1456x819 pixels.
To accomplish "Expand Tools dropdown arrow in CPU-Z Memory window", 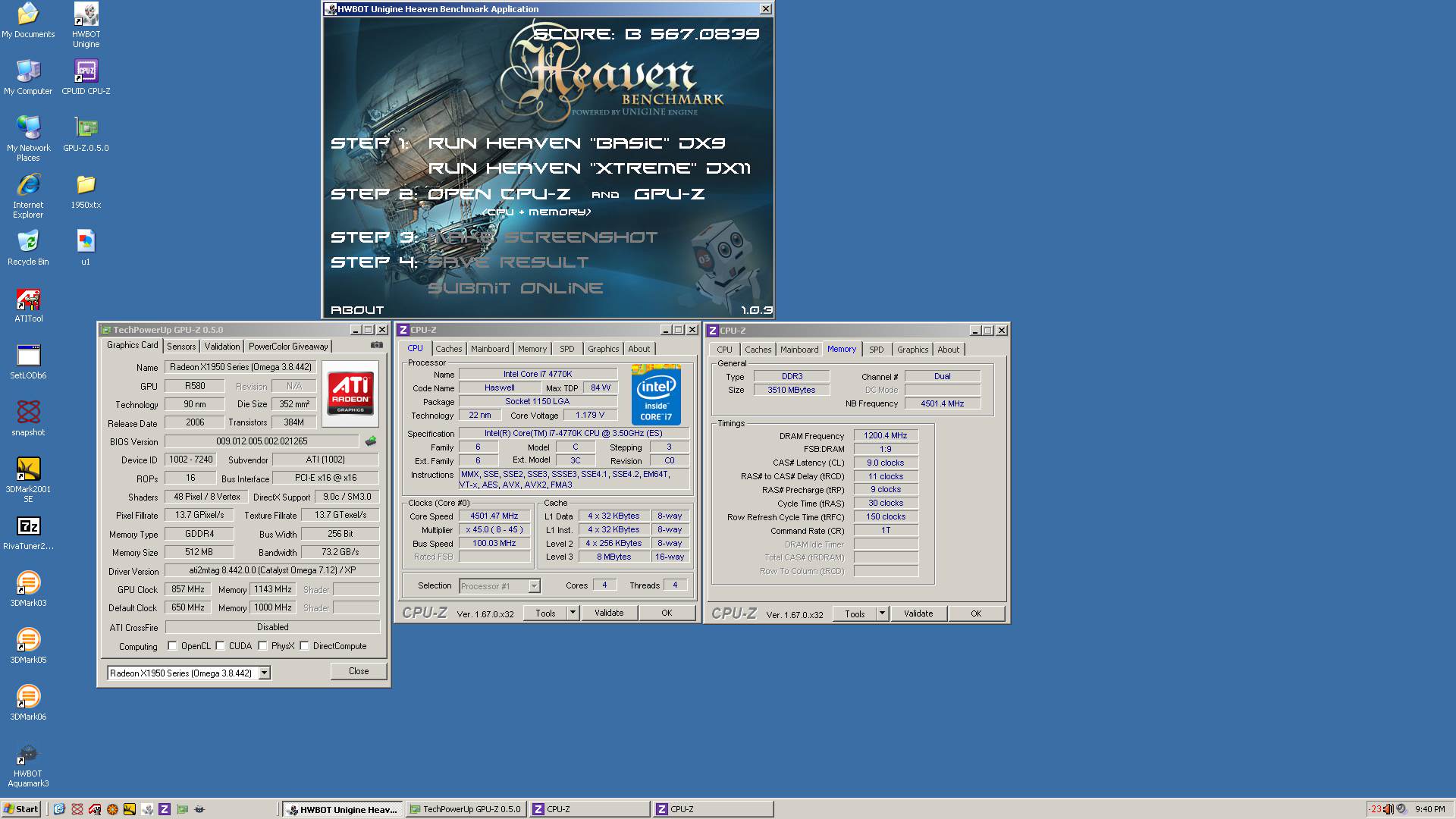I will pos(882,613).
